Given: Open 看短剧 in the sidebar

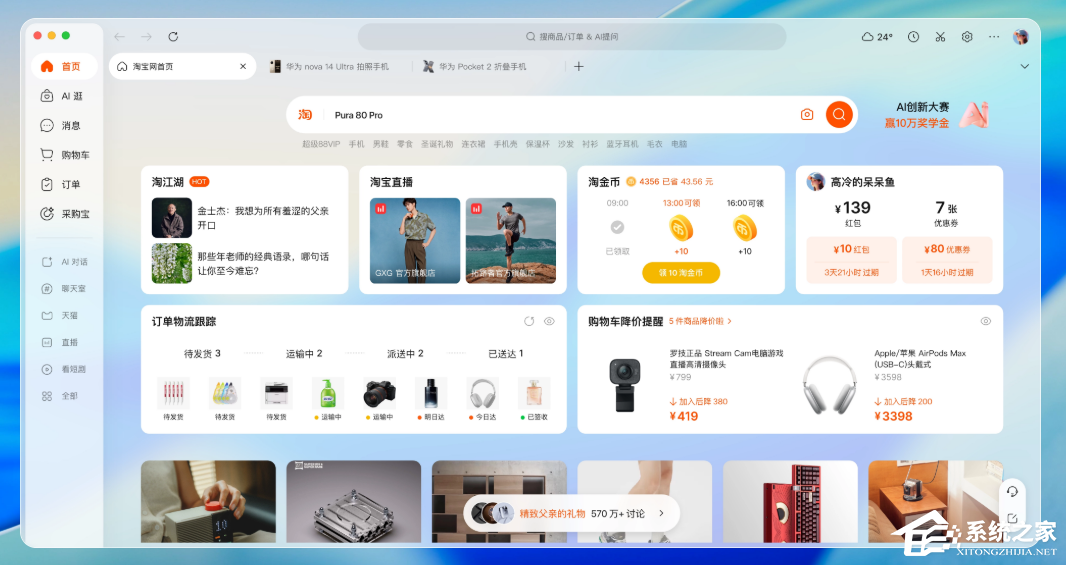Looking at the screenshot, I should pyautogui.click(x=64, y=369).
